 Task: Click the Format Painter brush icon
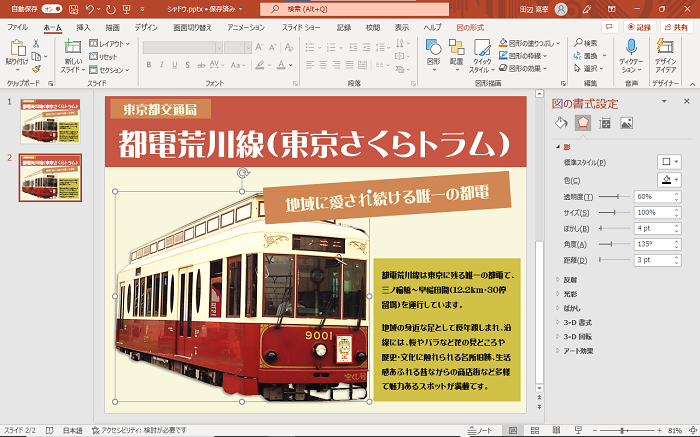pyautogui.click(x=36, y=69)
